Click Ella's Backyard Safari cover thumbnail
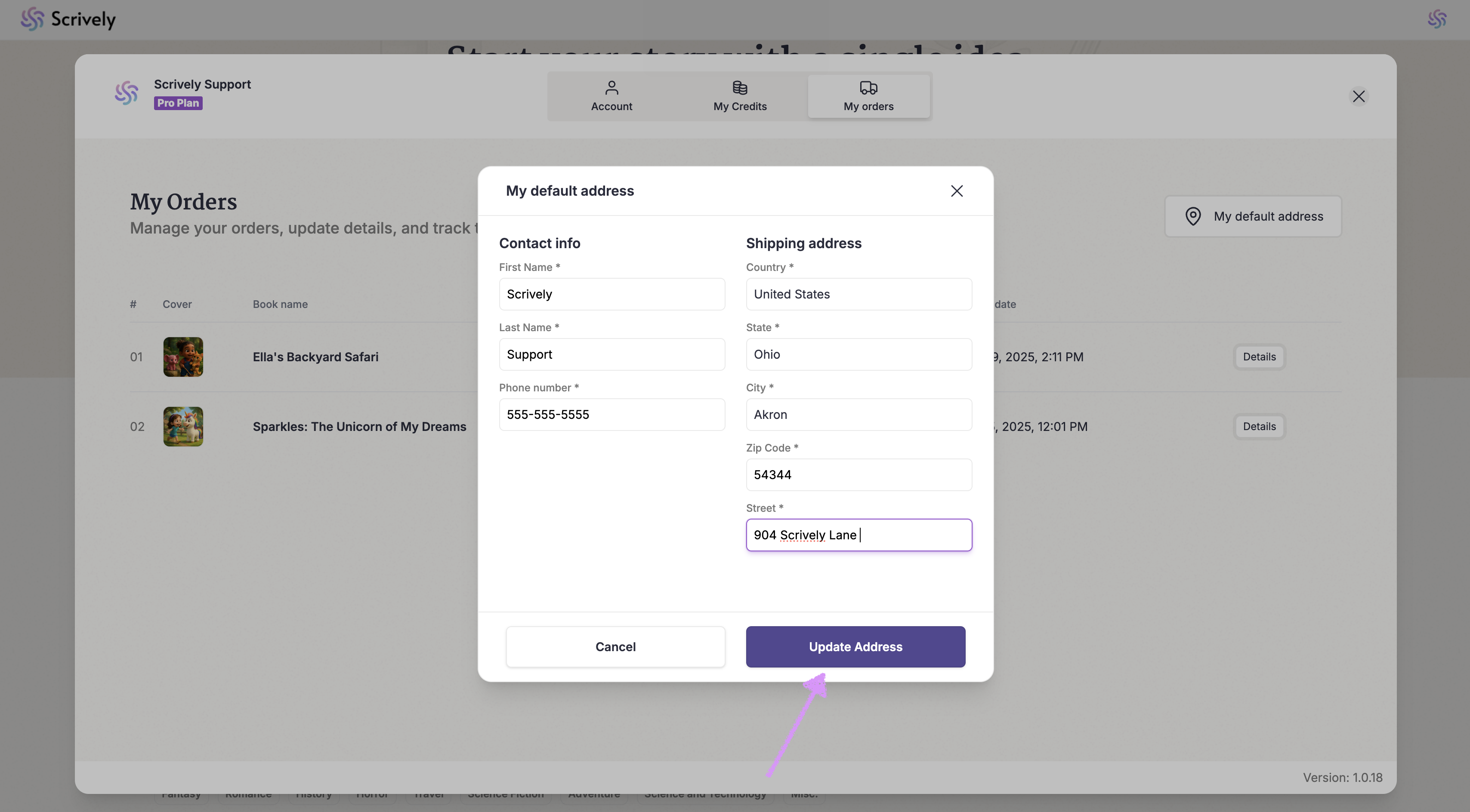The image size is (1470, 812). (x=183, y=357)
